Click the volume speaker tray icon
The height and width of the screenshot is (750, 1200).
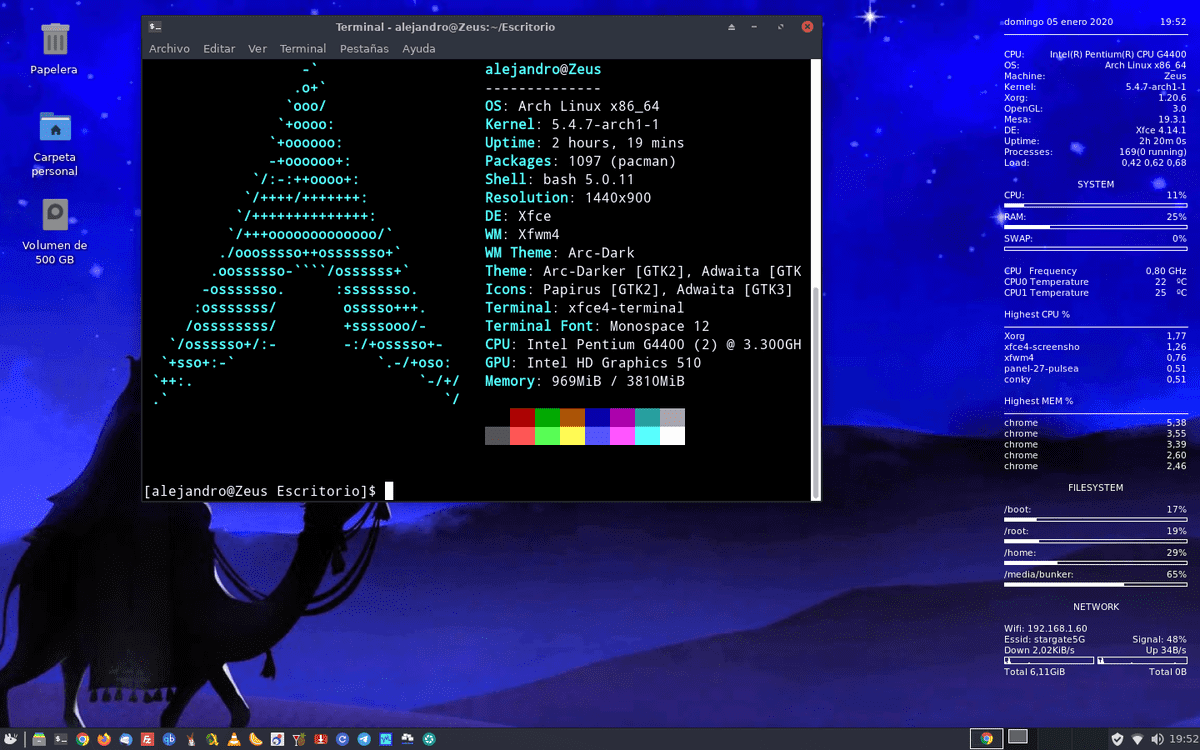1158,739
